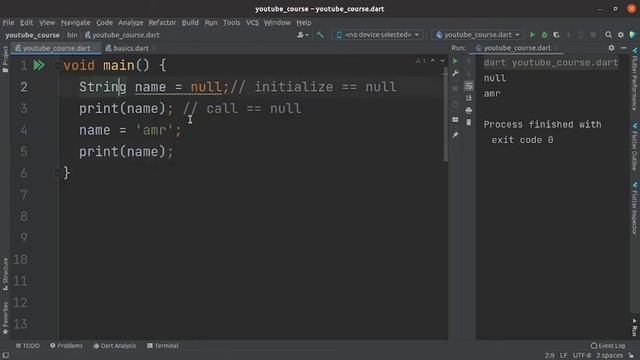This screenshot has width=640, height=360.
Task: Jump to previous highlighted problem arrow
Action: tap(433, 61)
